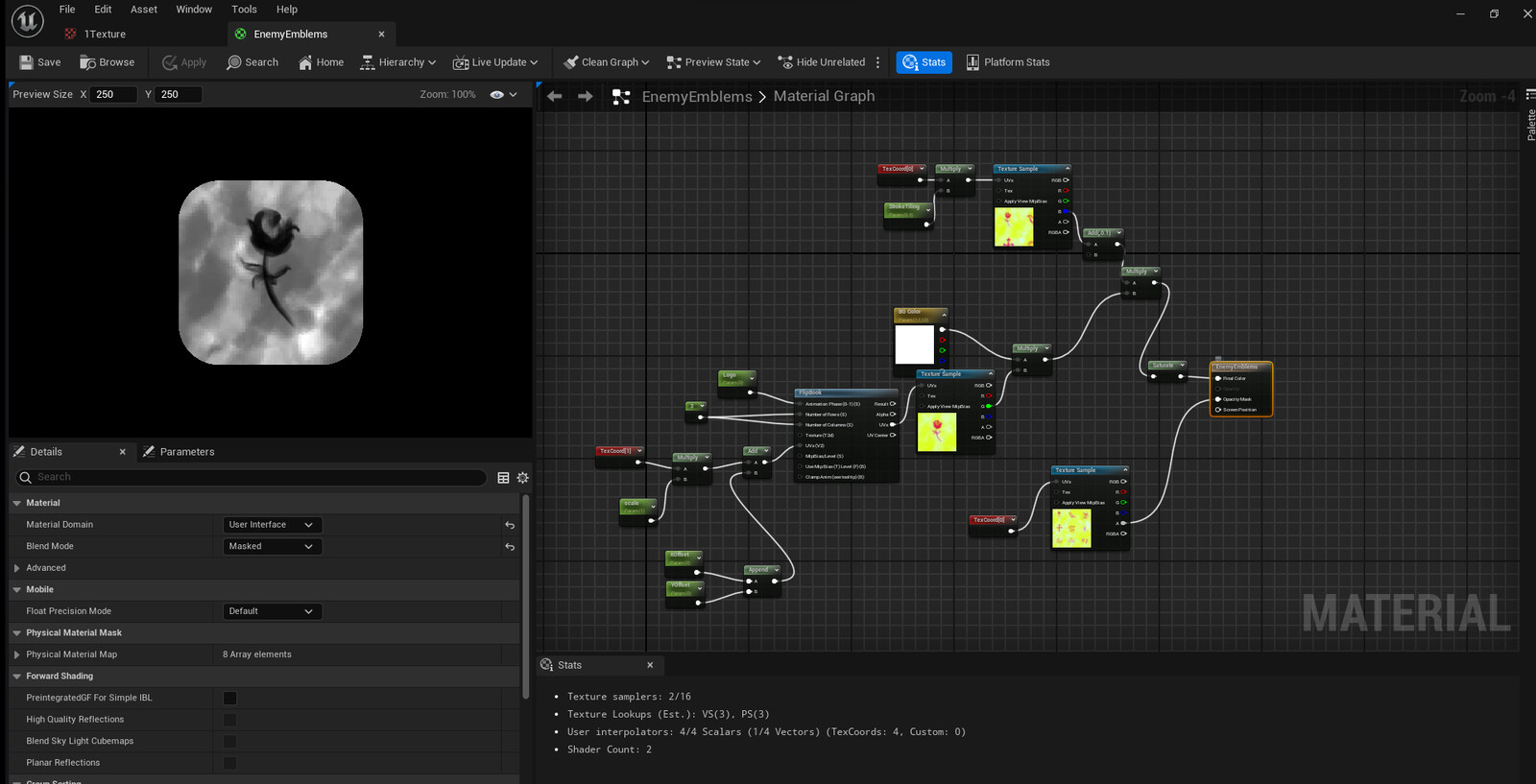Select the Saturate node
This screenshot has width=1536, height=784.
[x=1168, y=370]
